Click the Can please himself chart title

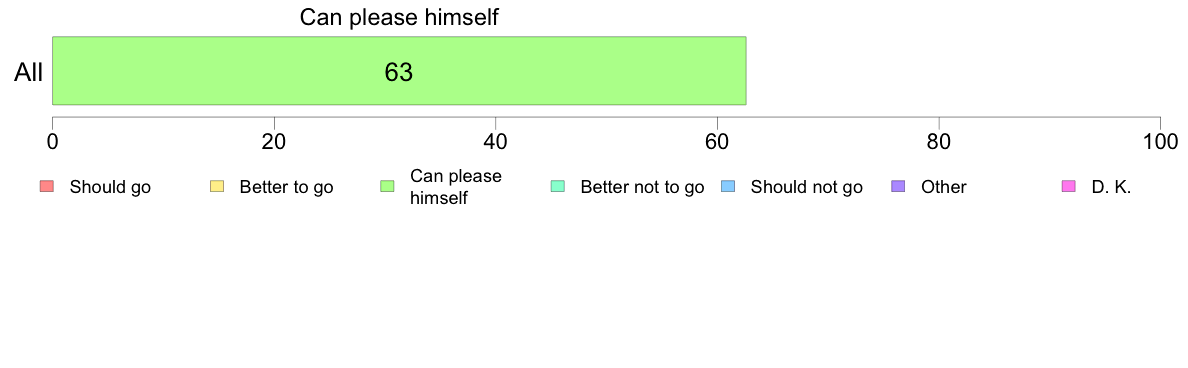[399, 17]
